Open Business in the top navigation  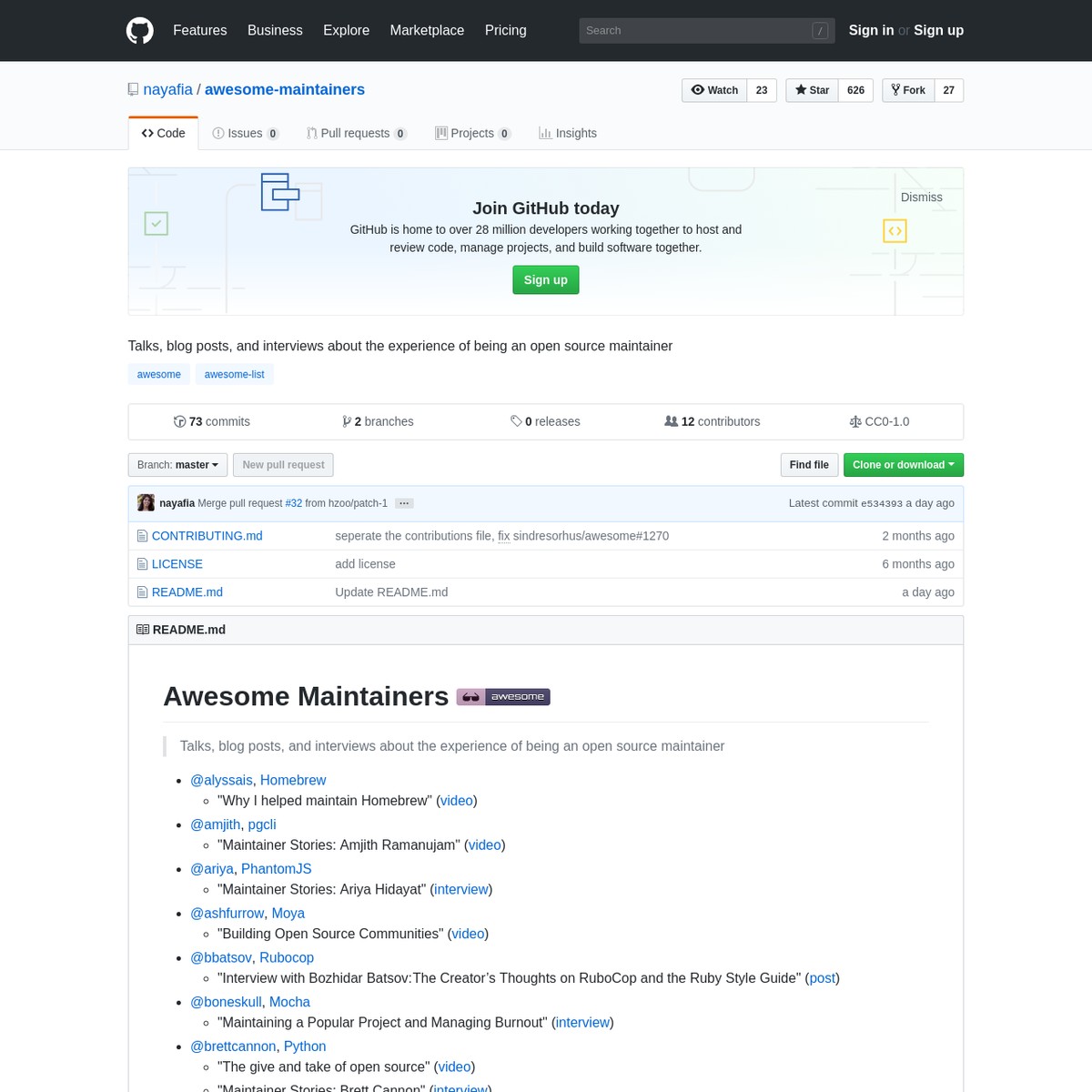(275, 30)
